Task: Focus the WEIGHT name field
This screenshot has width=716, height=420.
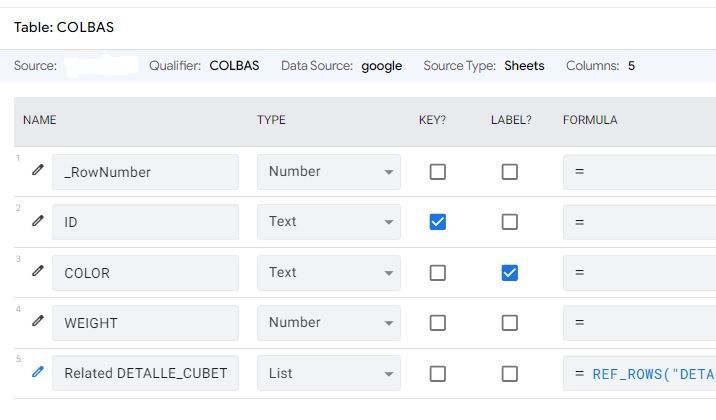Action: (x=145, y=323)
